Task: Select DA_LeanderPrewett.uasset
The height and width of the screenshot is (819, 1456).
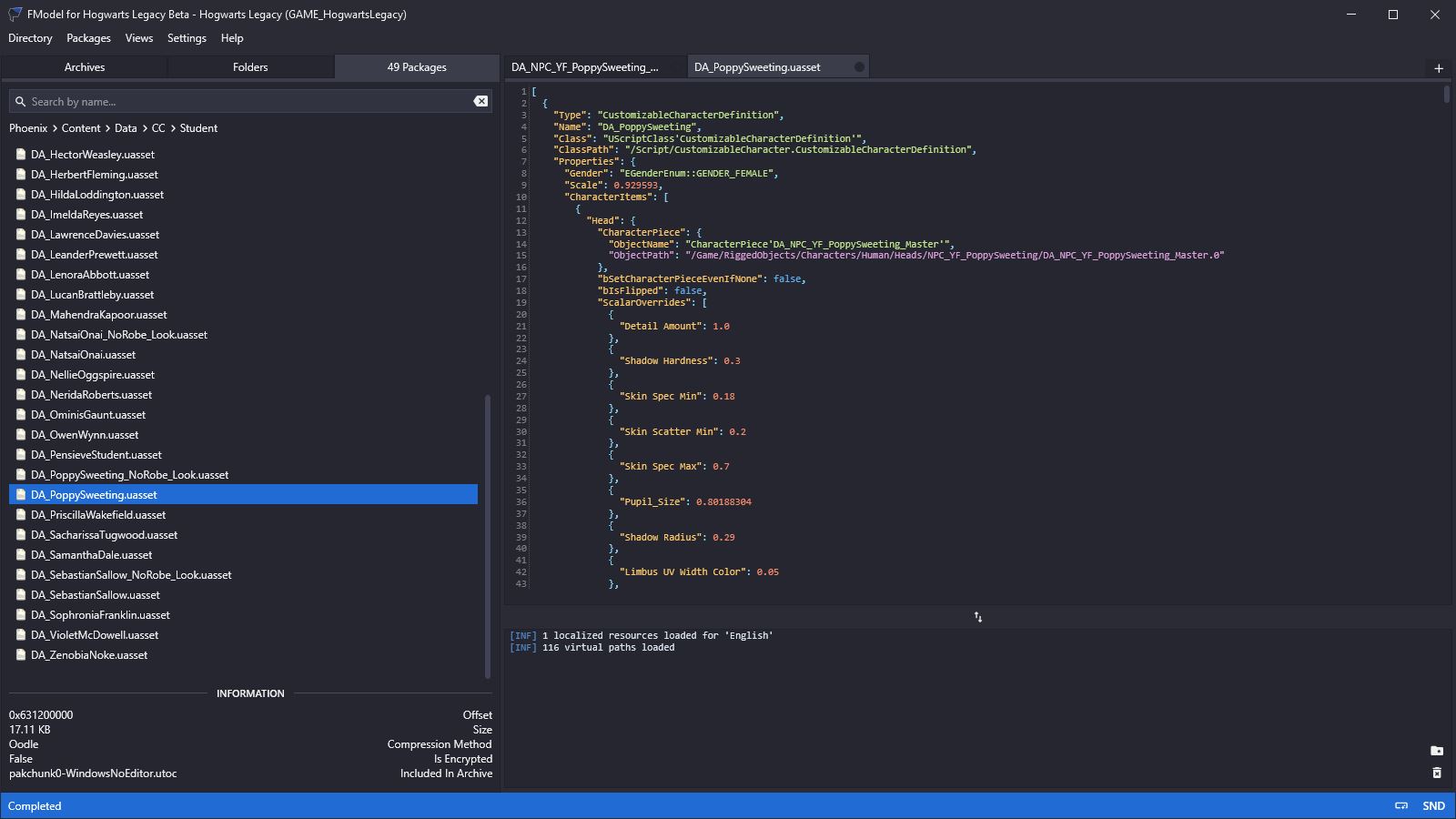Action: (x=243, y=255)
